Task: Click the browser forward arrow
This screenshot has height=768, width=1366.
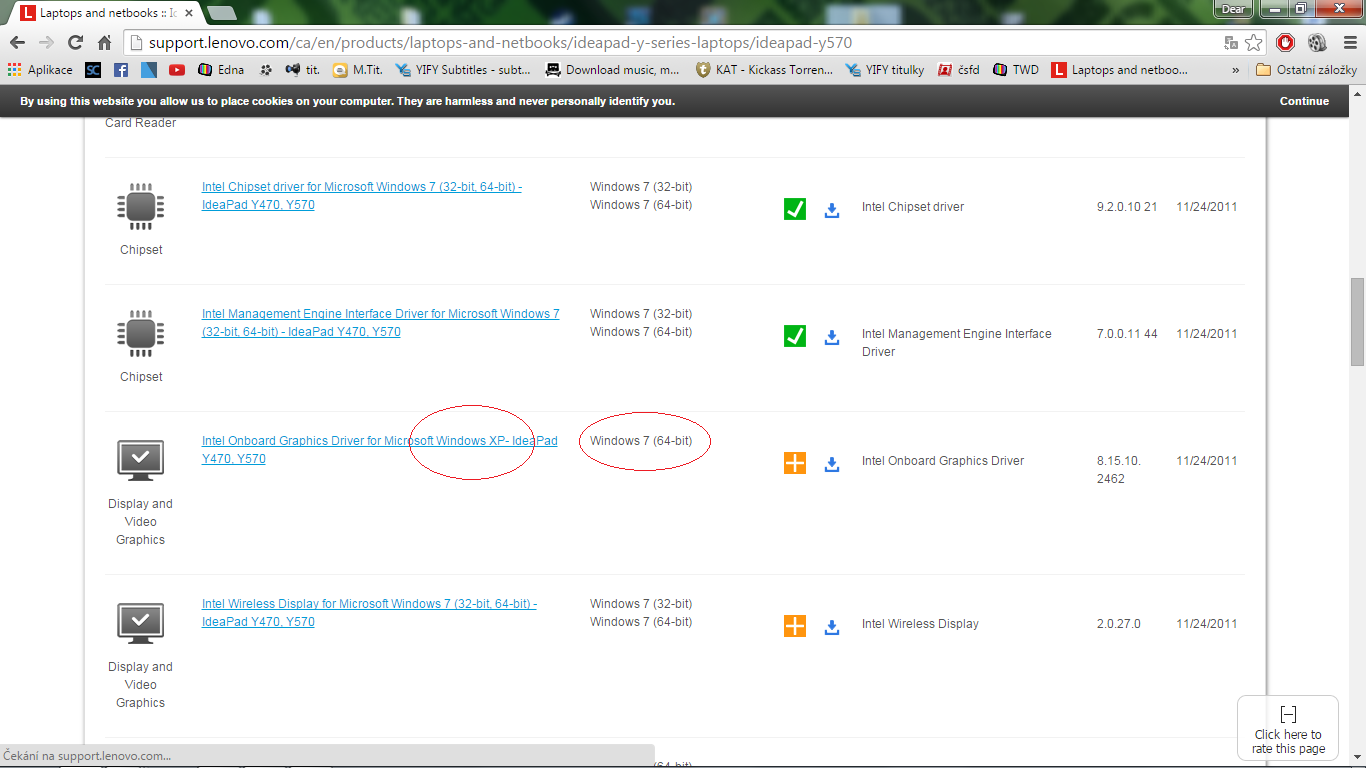Action: coord(46,43)
